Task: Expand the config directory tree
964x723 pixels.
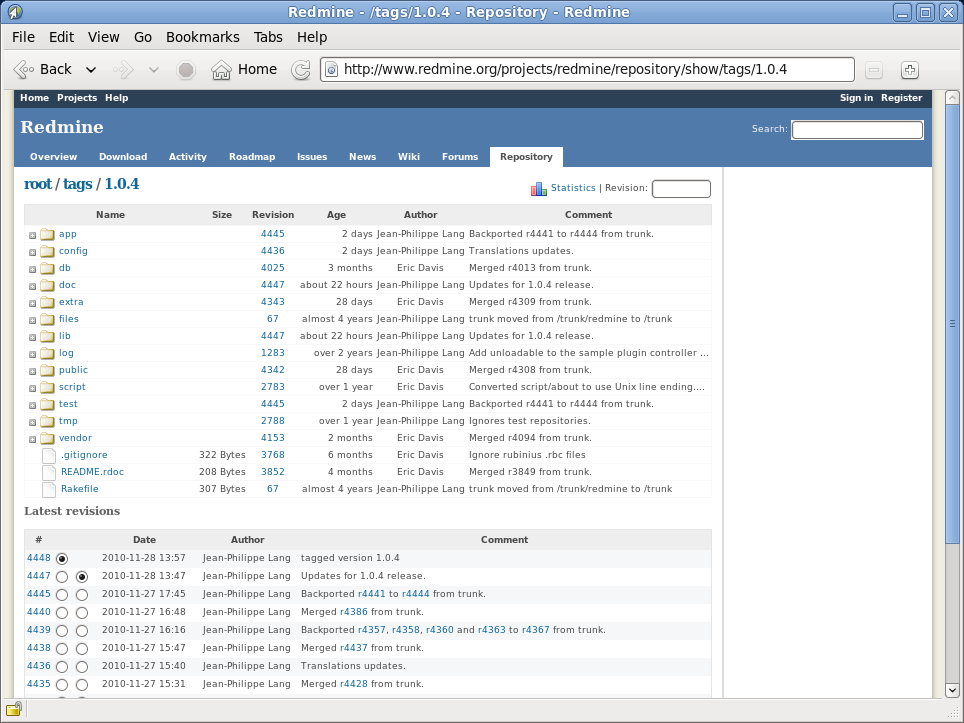Action: coord(33,252)
